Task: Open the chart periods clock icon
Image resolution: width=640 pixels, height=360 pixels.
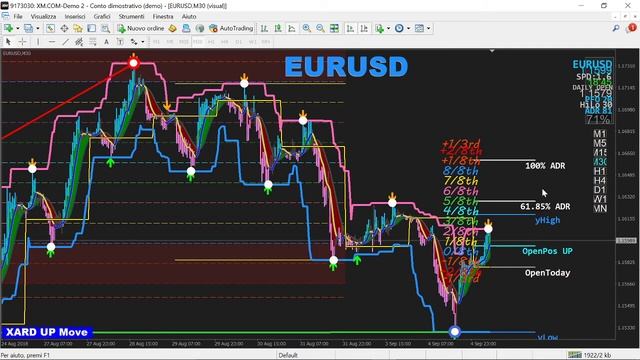Action: pos(399,28)
